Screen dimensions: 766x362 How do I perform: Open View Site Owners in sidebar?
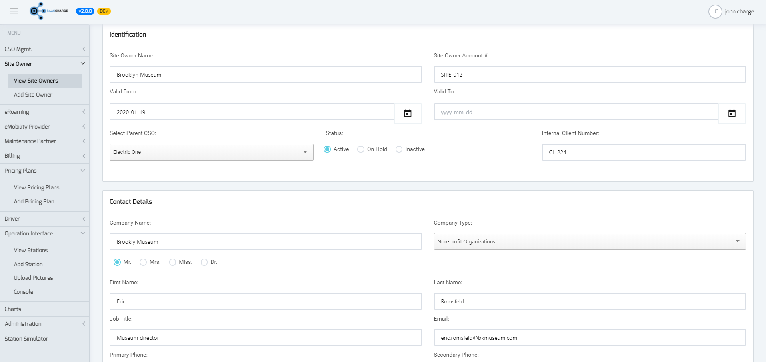point(45,81)
